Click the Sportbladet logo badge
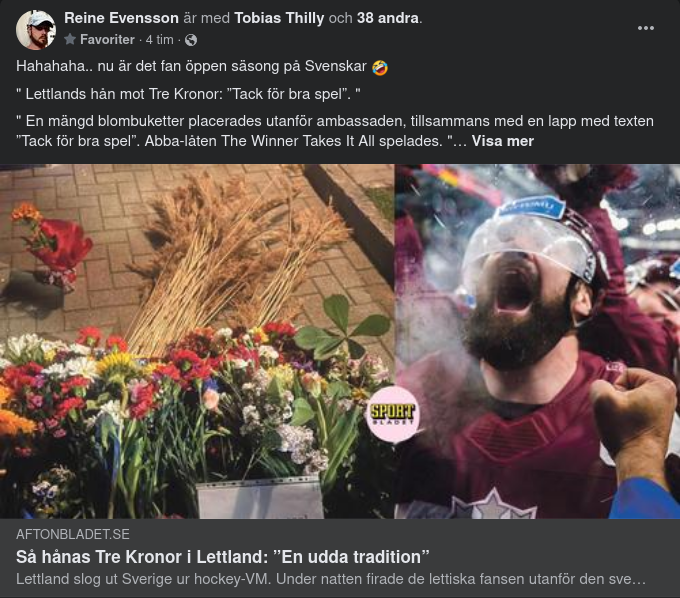Viewport: 680px width, 598px height. 392,414
